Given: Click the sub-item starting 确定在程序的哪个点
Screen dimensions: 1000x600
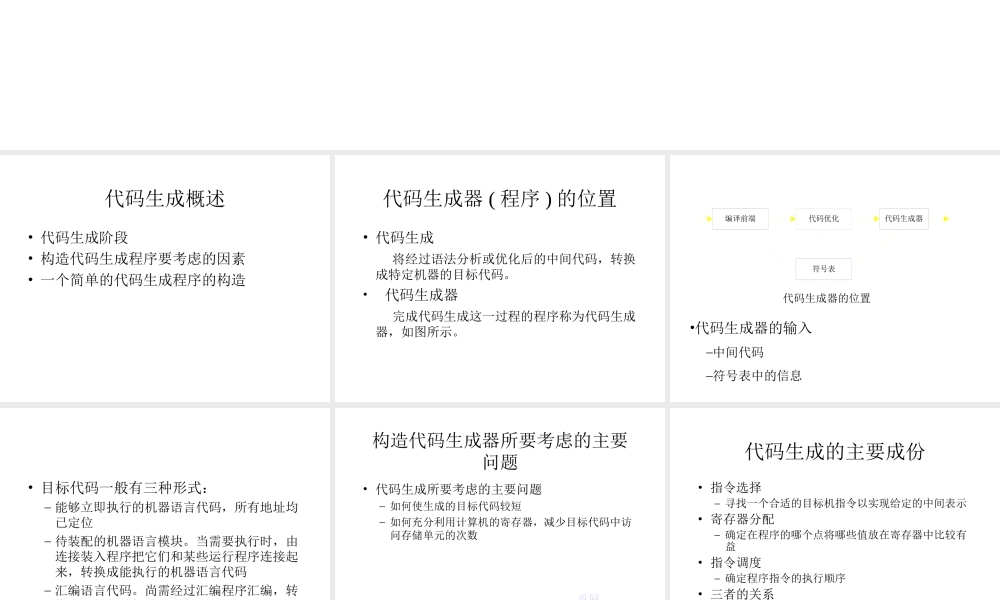Looking at the screenshot, I should pyautogui.click(x=846, y=540).
